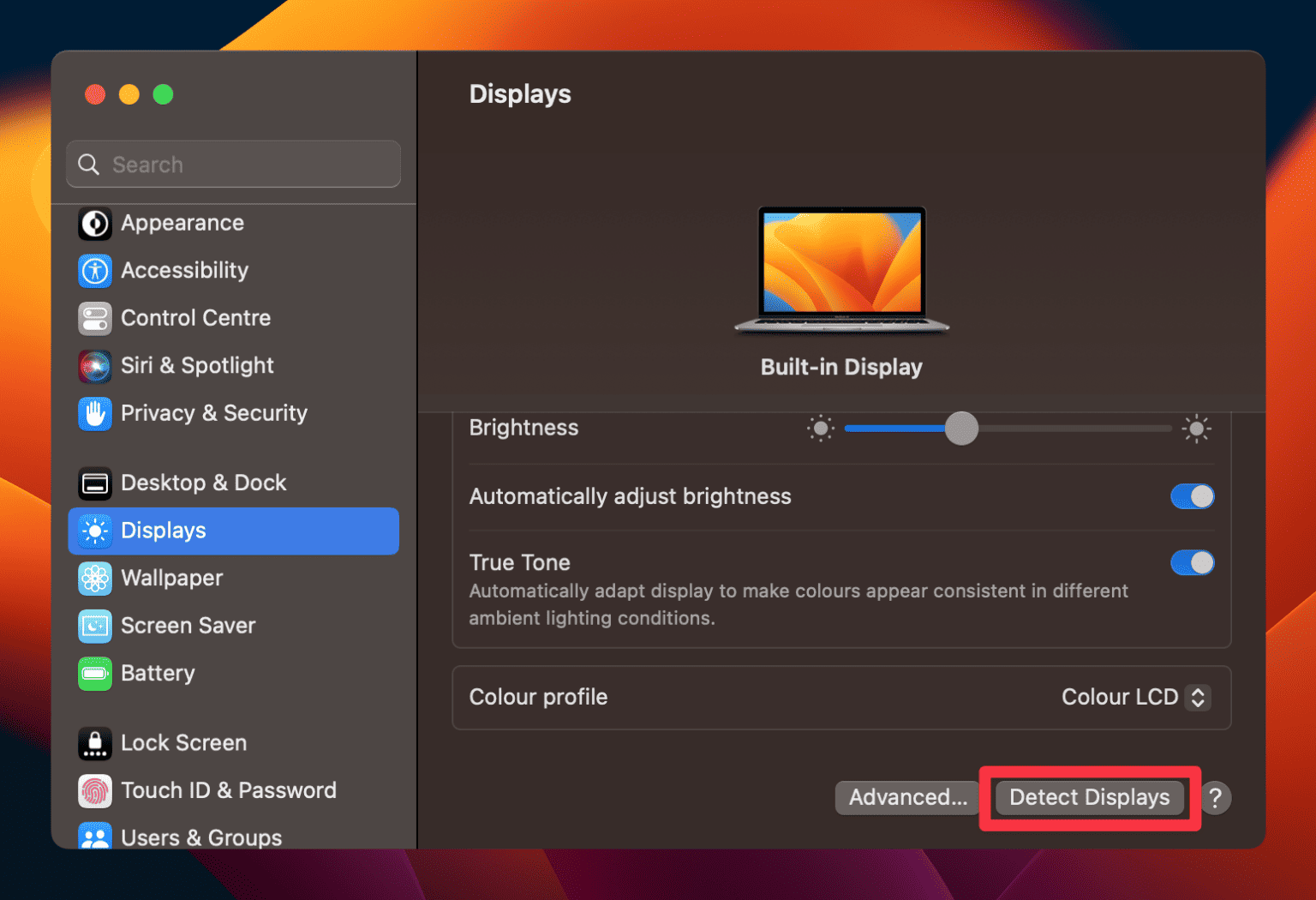The width and height of the screenshot is (1316, 900).
Task: Open Control Centre settings icon
Action: click(x=94, y=318)
